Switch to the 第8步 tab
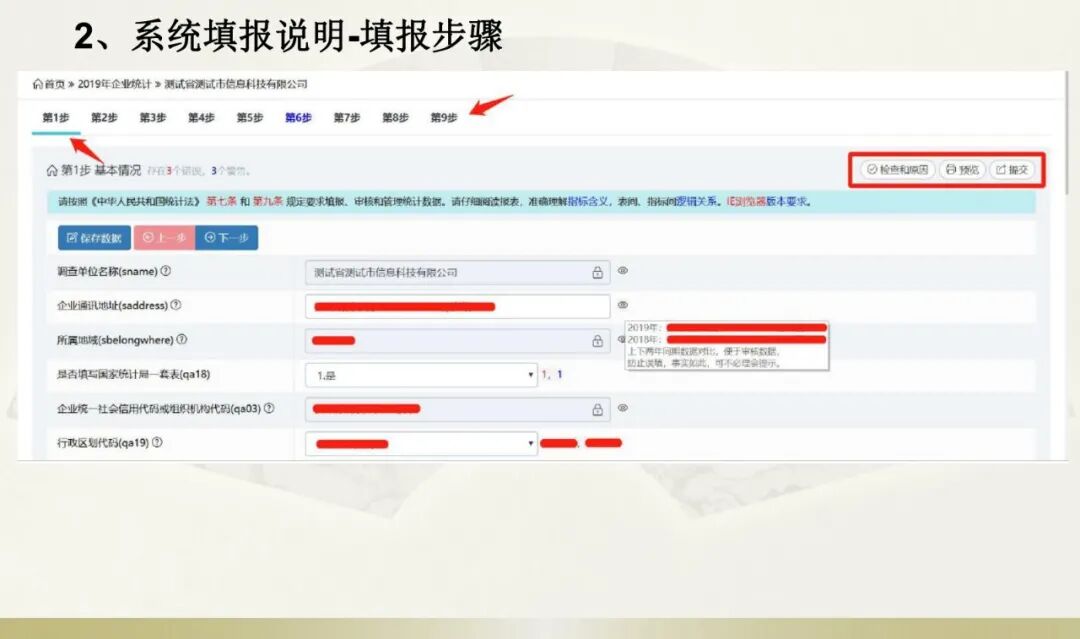 (395, 118)
